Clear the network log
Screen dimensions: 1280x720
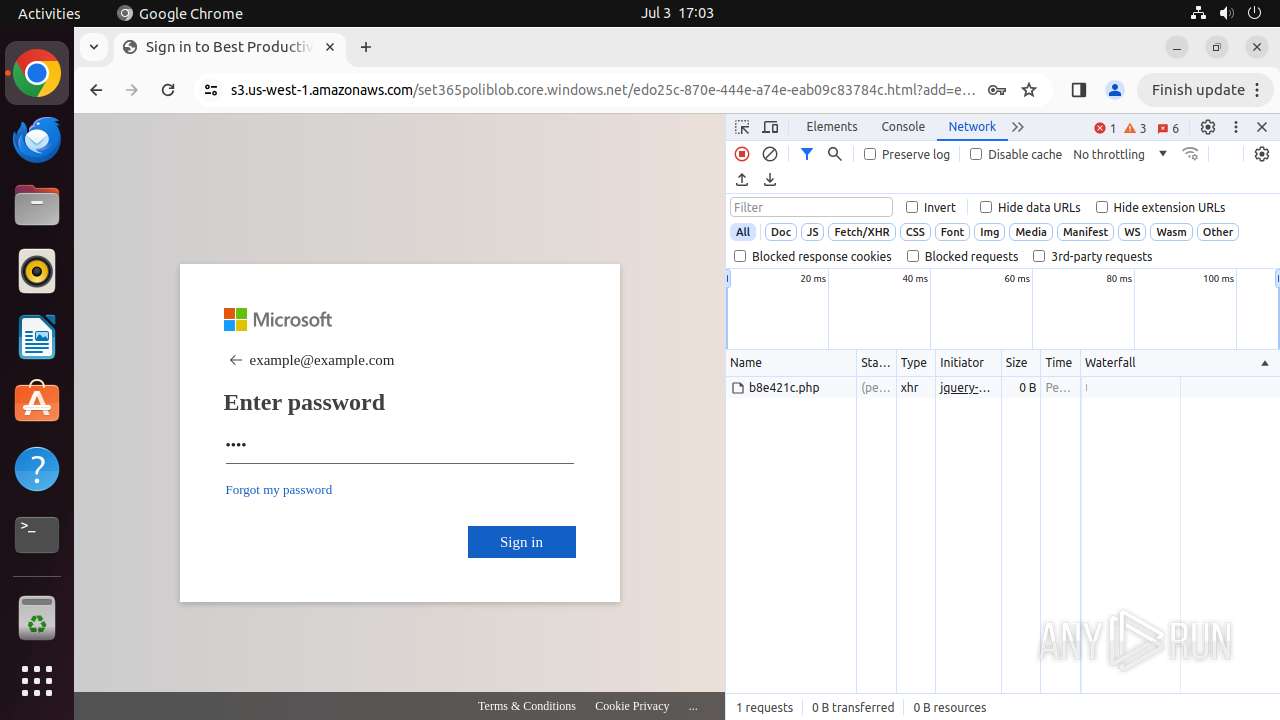click(x=770, y=154)
